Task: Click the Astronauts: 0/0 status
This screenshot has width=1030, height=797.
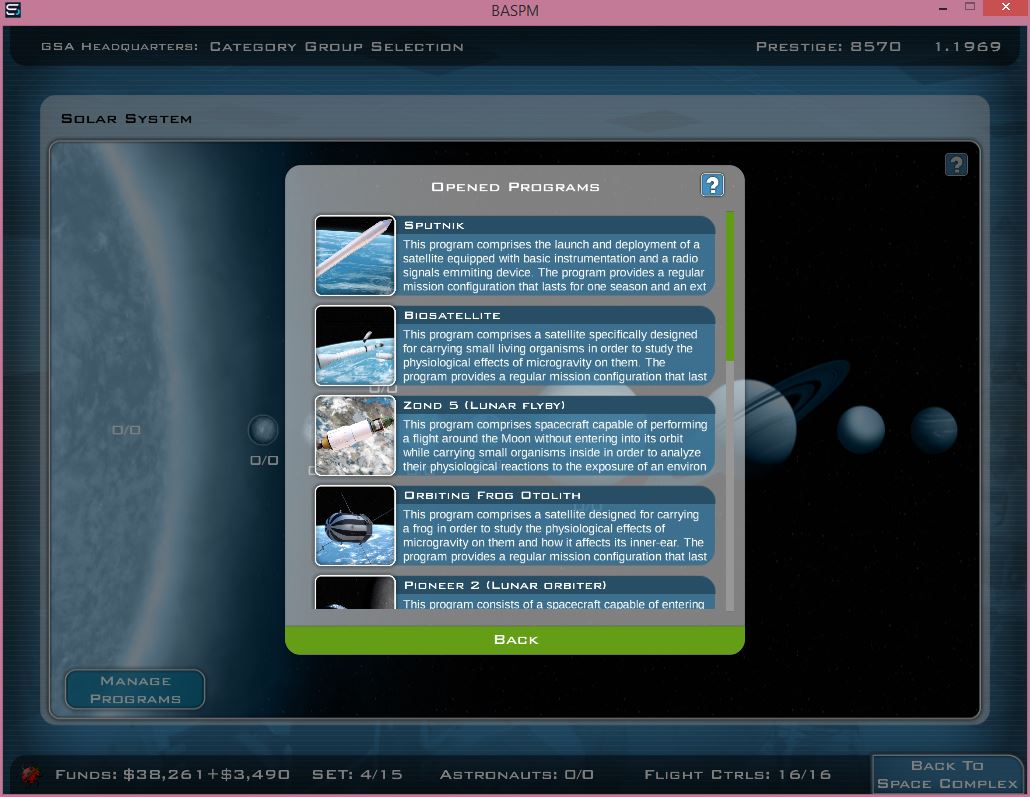Action: coord(516,775)
